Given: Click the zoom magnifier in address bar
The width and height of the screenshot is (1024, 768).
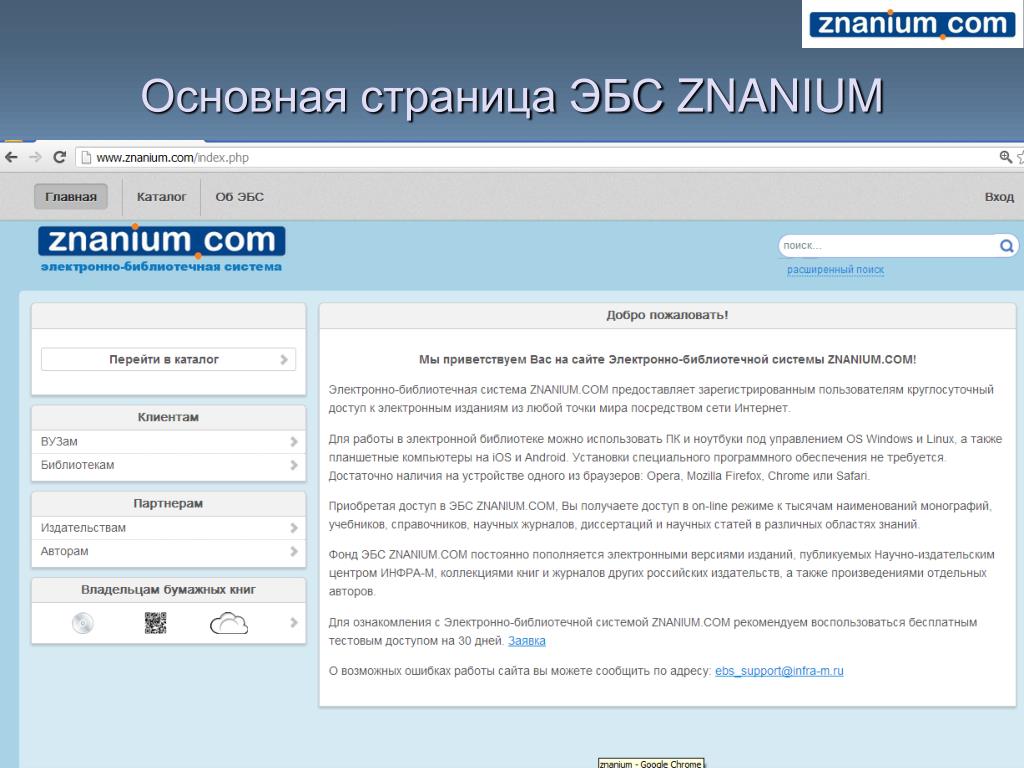Looking at the screenshot, I should [x=1005, y=157].
